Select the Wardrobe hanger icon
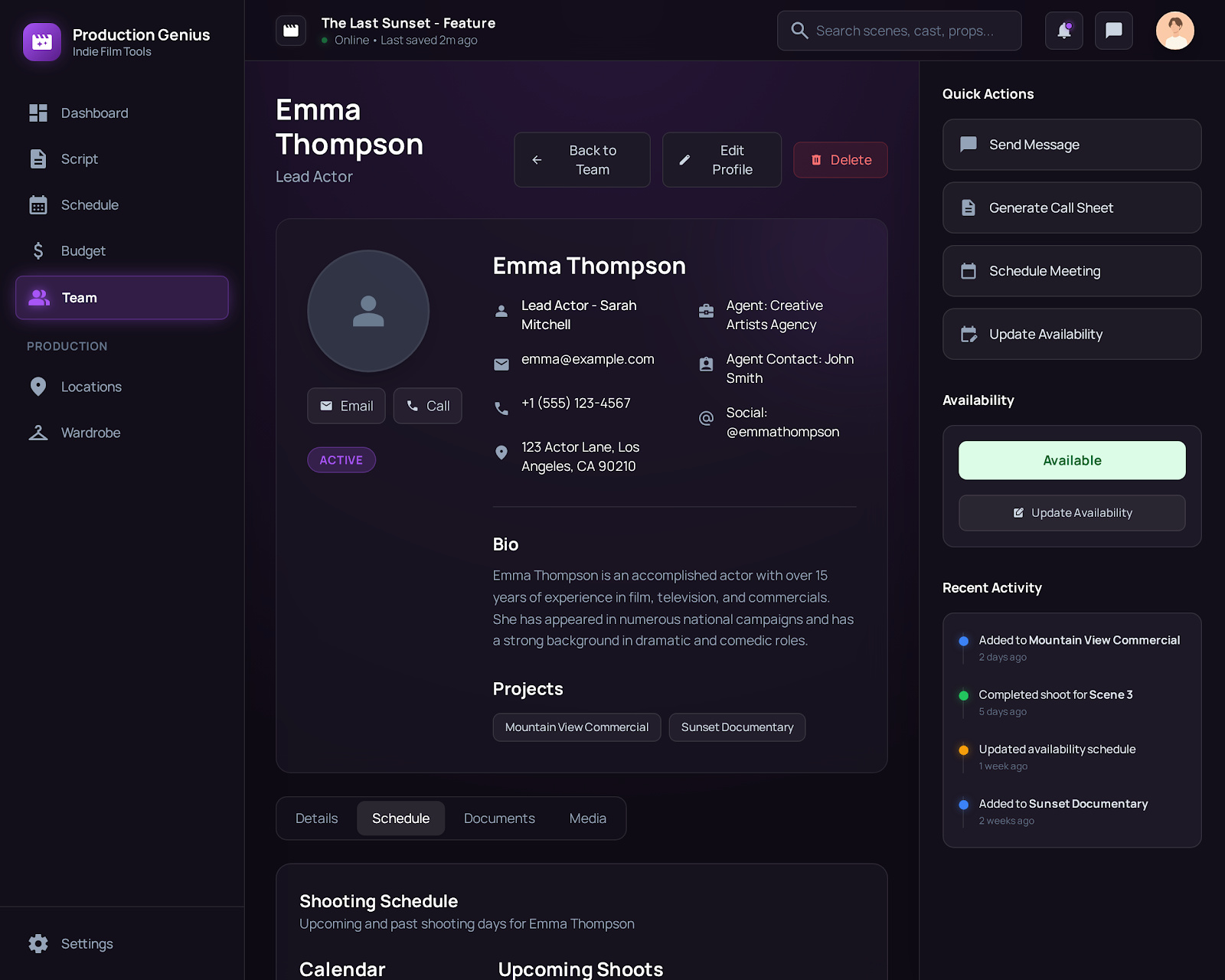This screenshot has width=1225, height=980. point(38,433)
